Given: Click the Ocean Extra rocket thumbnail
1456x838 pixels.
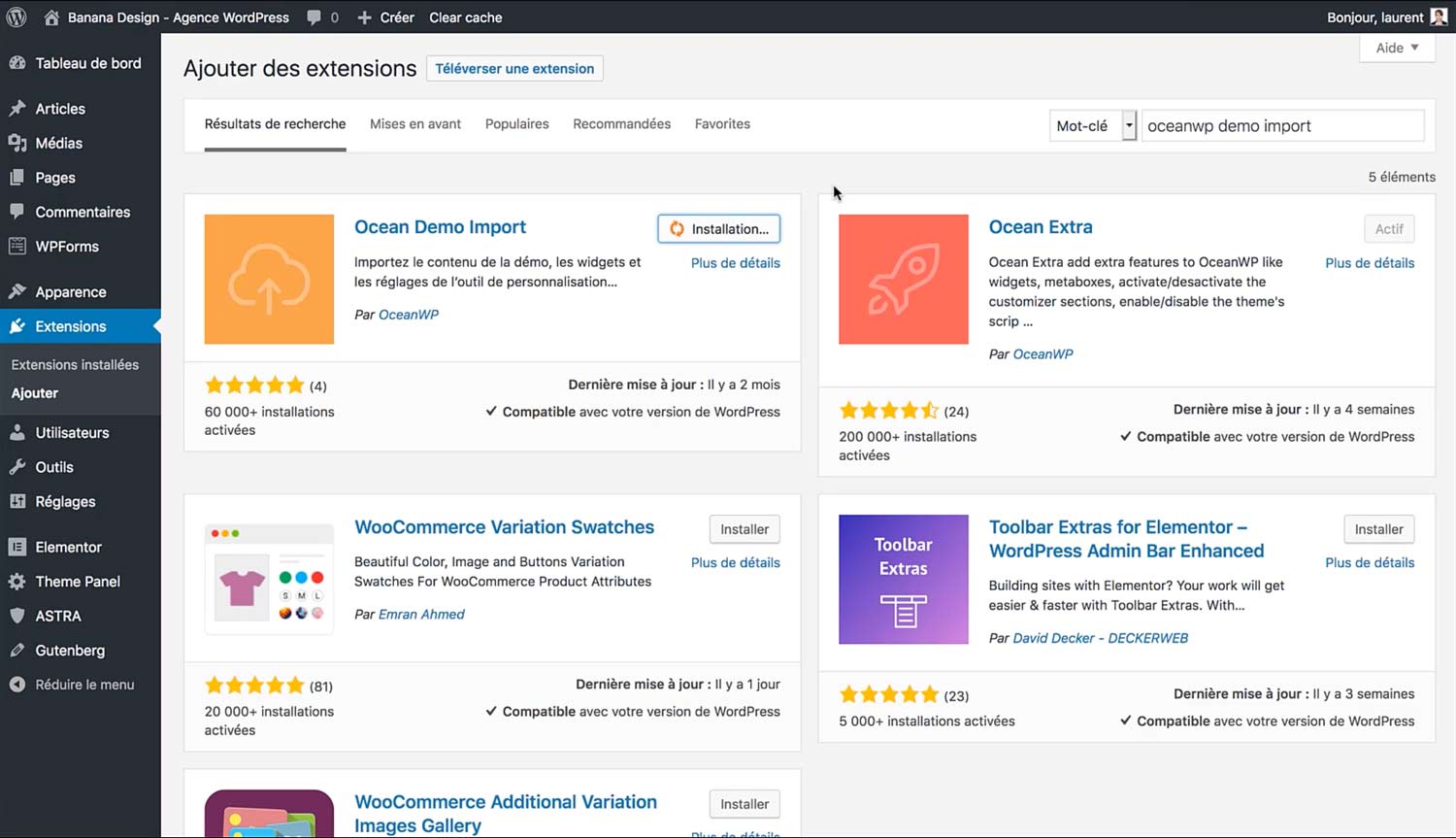Looking at the screenshot, I should click(904, 279).
